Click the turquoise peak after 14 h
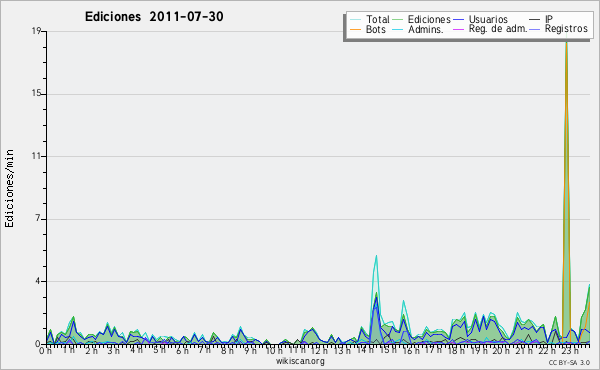Image resolution: width=600 pixels, height=370 pixels. pyautogui.click(x=376, y=256)
